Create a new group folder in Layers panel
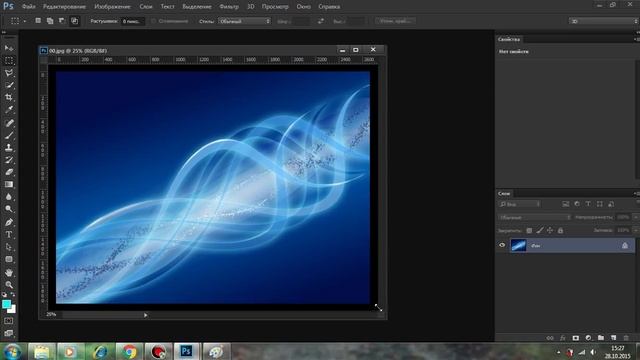 (x=601, y=338)
